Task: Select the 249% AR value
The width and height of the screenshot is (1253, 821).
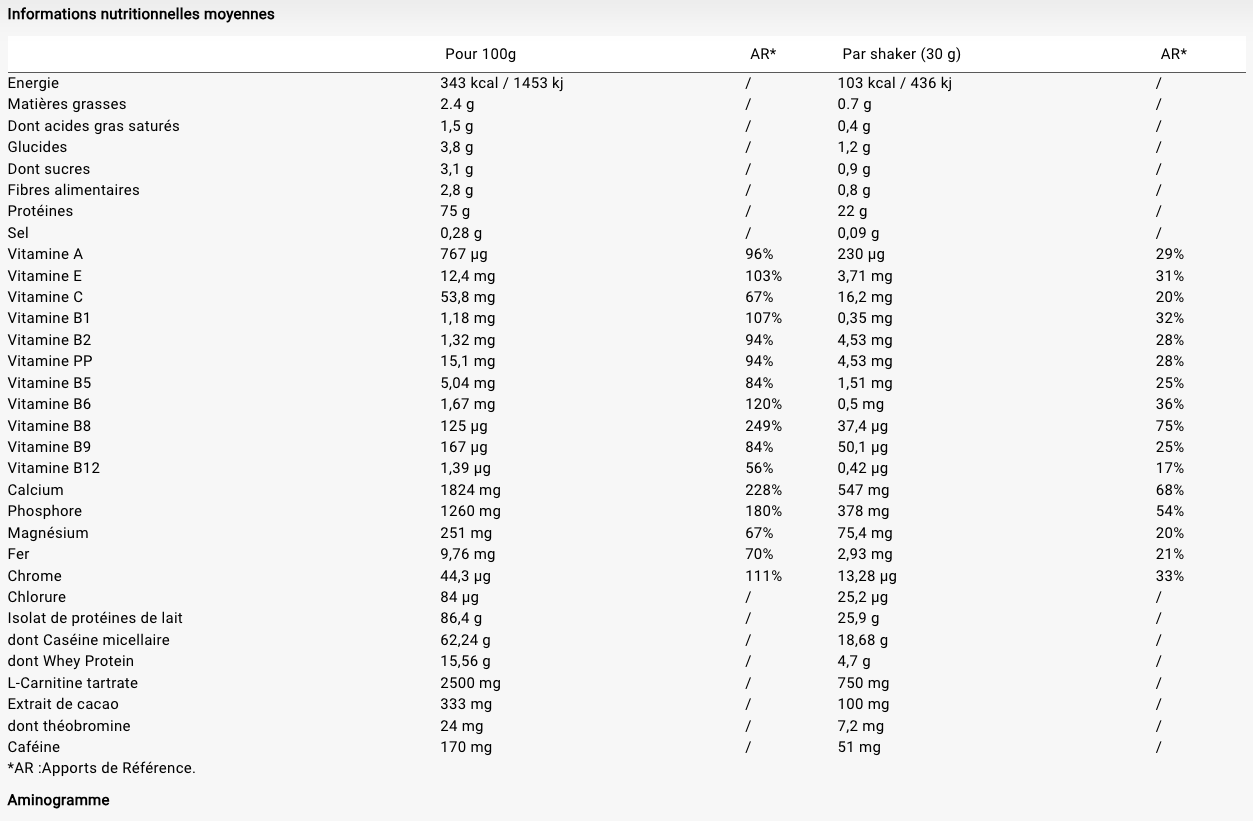Action: (x=764, y=426)
